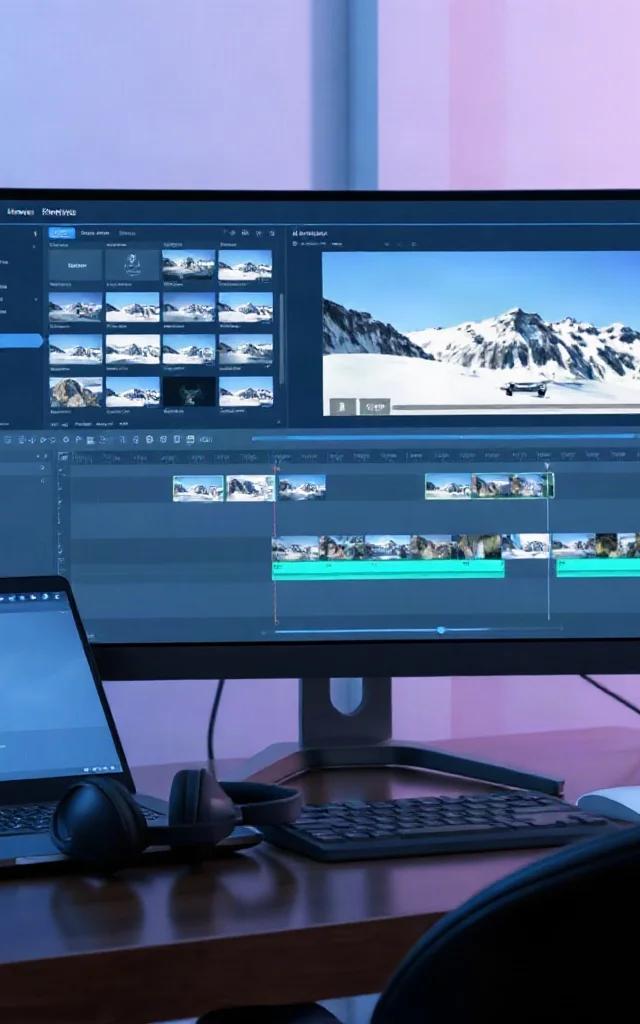Image resolution: width=640 pixels, height=1024 pixels.
Task: Click the blue progress bar above timeline ruler
Action: pos(444,437)
